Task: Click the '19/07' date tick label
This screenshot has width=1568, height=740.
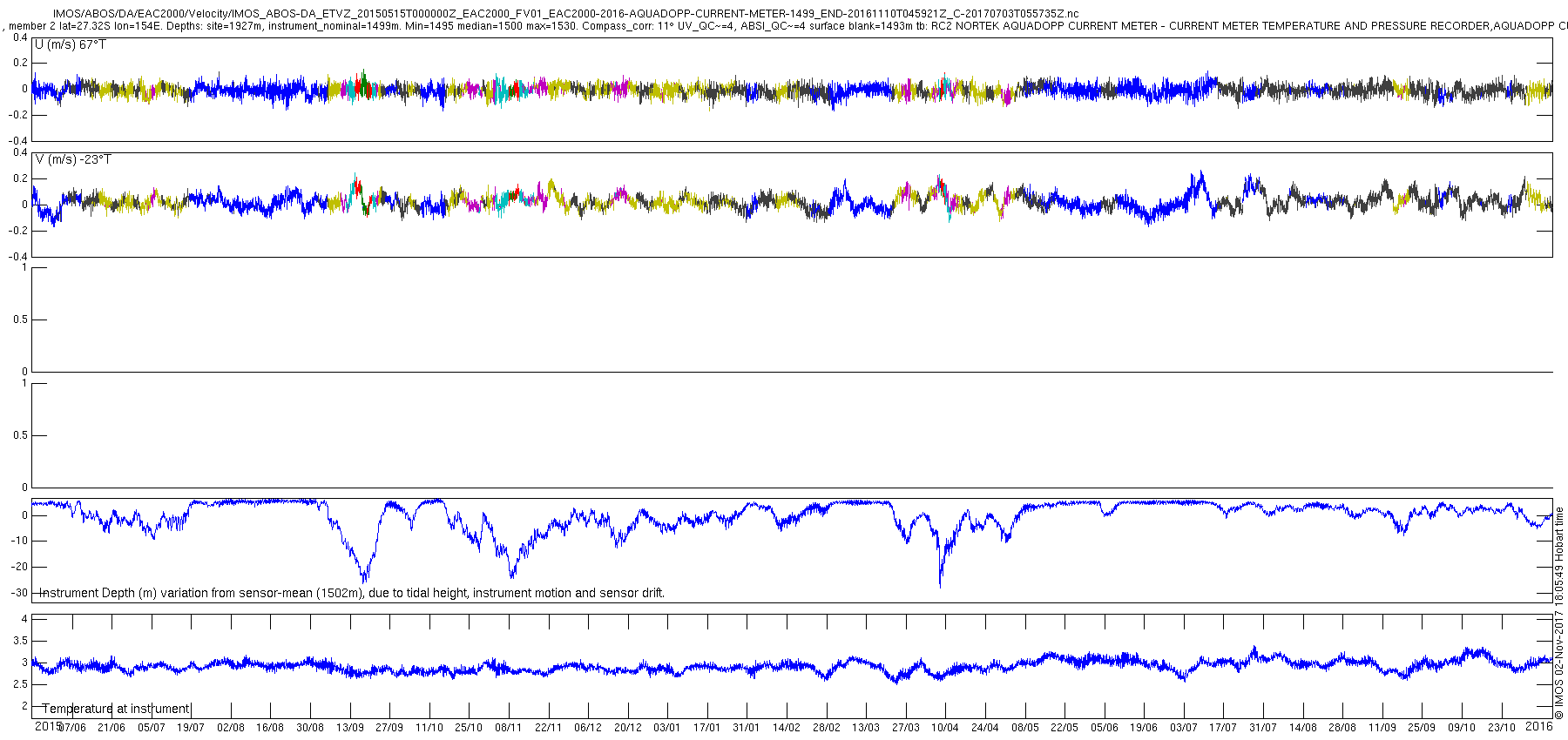Action: point(191,728)
